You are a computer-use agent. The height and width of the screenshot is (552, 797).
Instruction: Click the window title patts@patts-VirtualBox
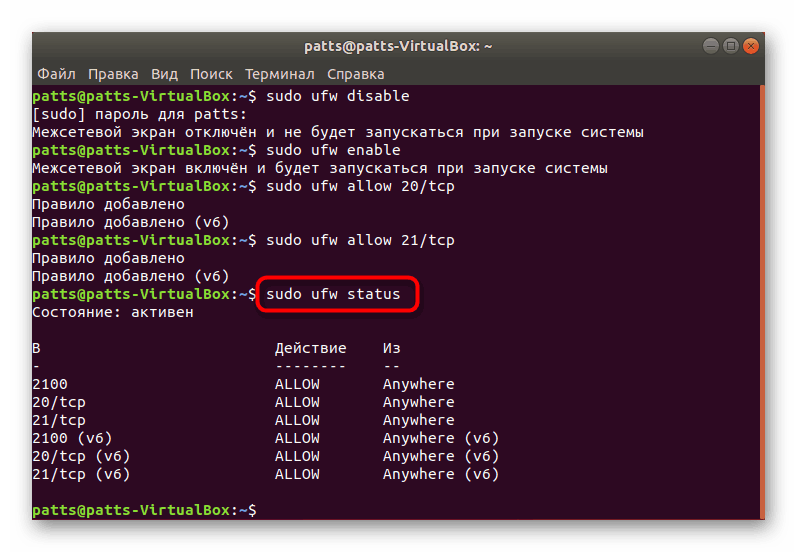coord(398,46)
